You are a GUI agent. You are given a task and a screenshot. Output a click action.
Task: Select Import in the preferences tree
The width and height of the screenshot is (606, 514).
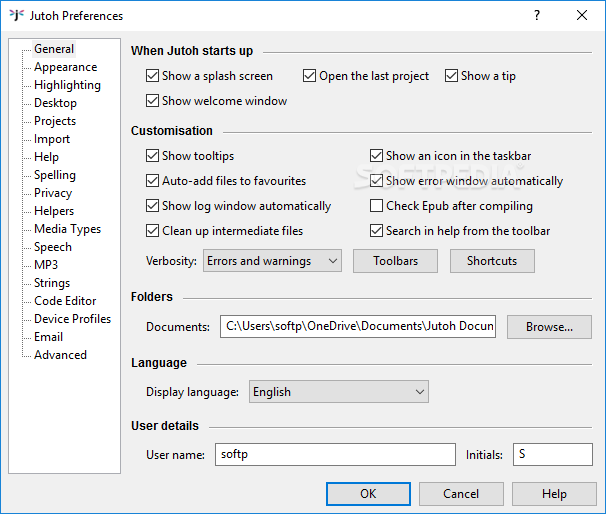[x=52, y=139]
